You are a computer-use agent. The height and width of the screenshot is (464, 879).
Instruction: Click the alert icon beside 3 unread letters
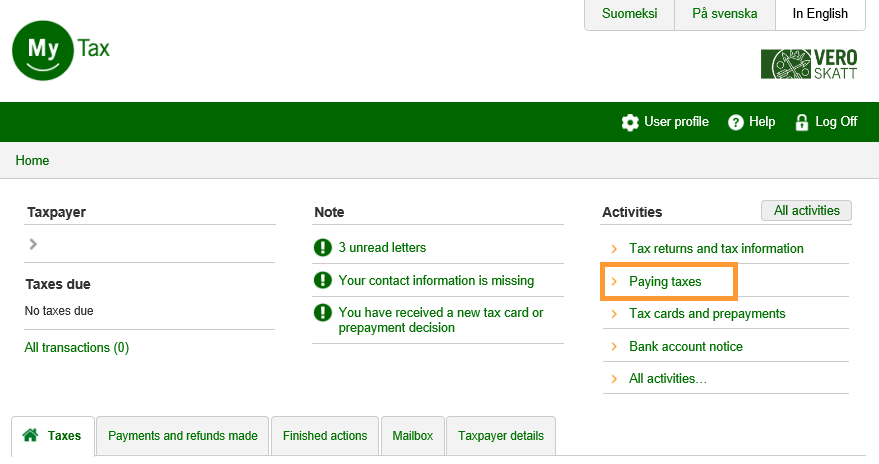click(322, 248)
